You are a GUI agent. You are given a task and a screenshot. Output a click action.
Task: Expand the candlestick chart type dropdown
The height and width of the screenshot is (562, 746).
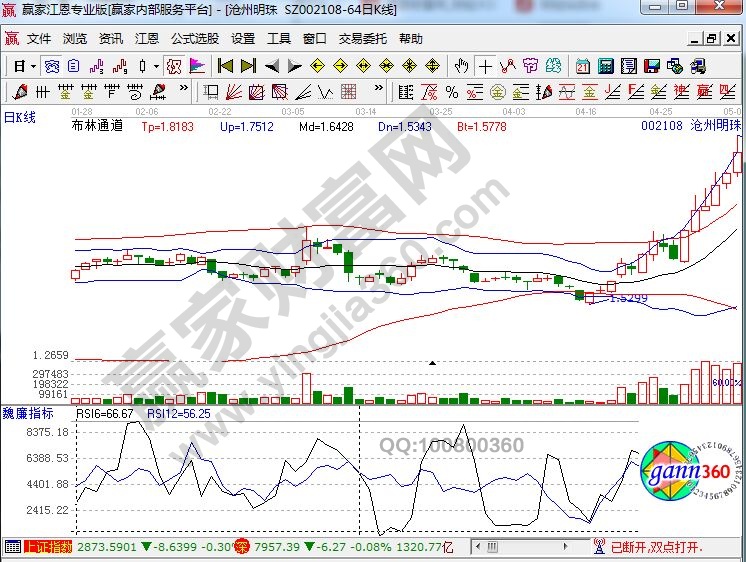(155, 66)
